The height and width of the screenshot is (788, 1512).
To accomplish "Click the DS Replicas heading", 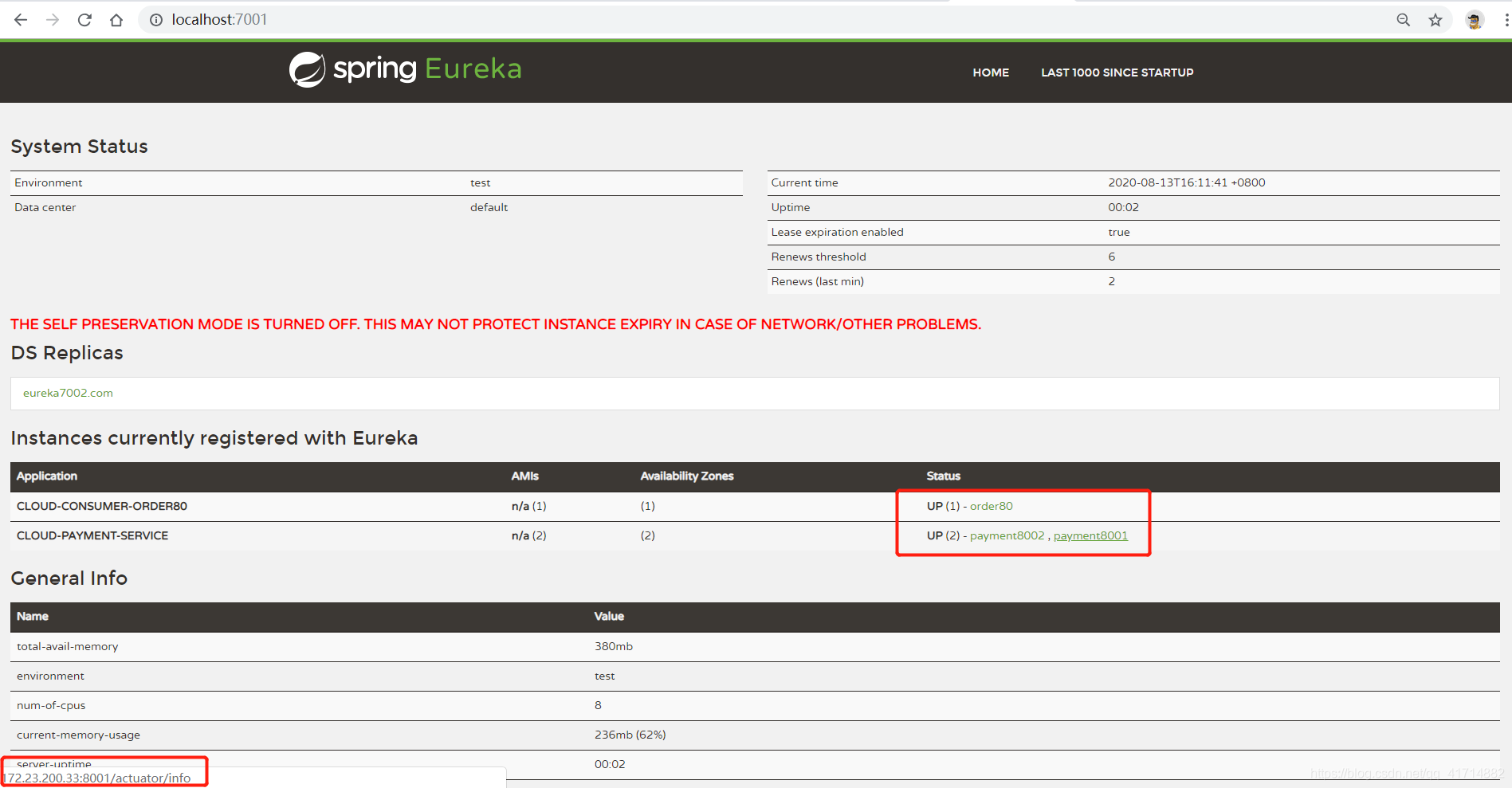I will point(67,353).
